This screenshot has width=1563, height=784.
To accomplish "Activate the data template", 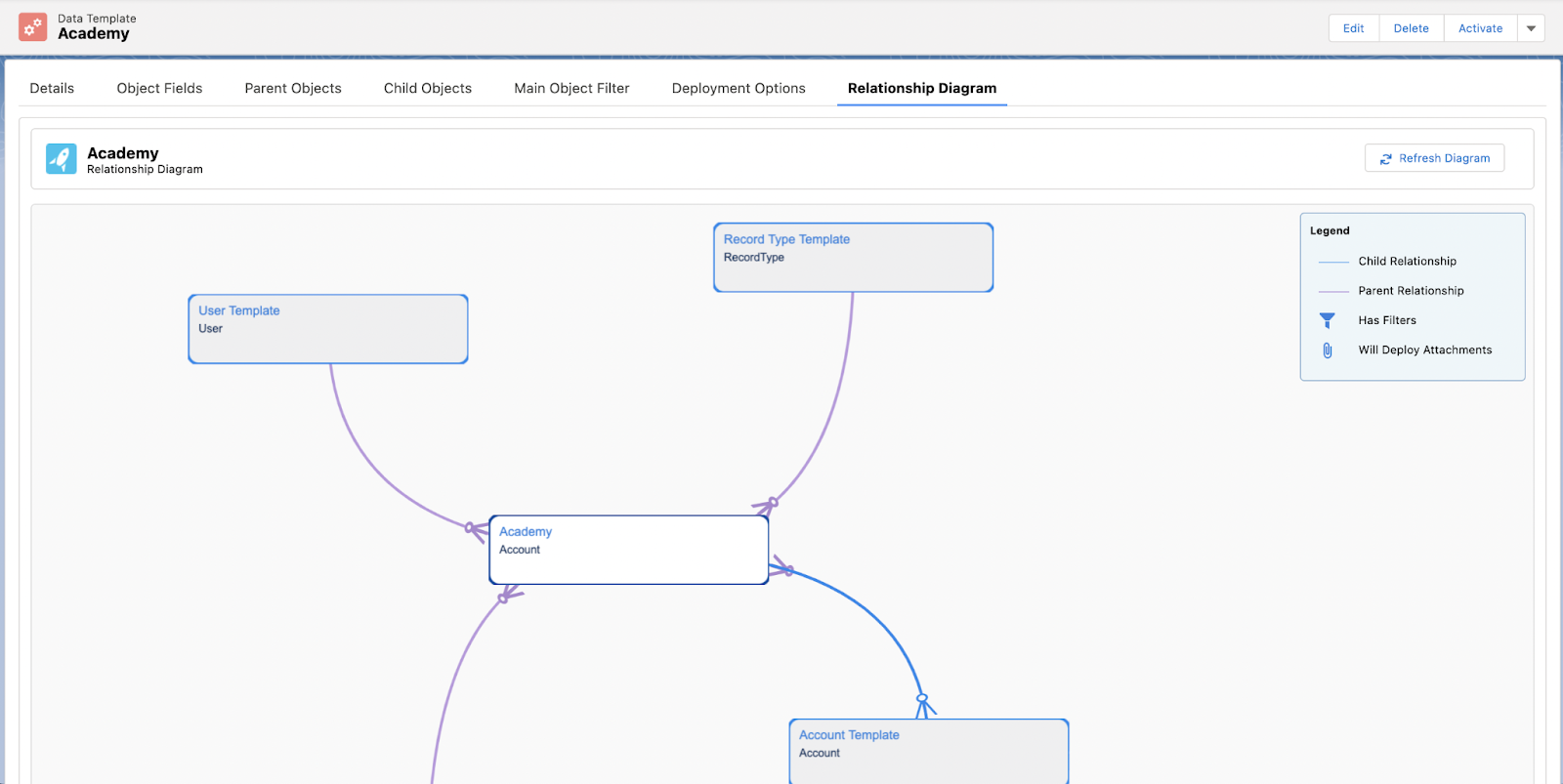I will point(1480,28).
